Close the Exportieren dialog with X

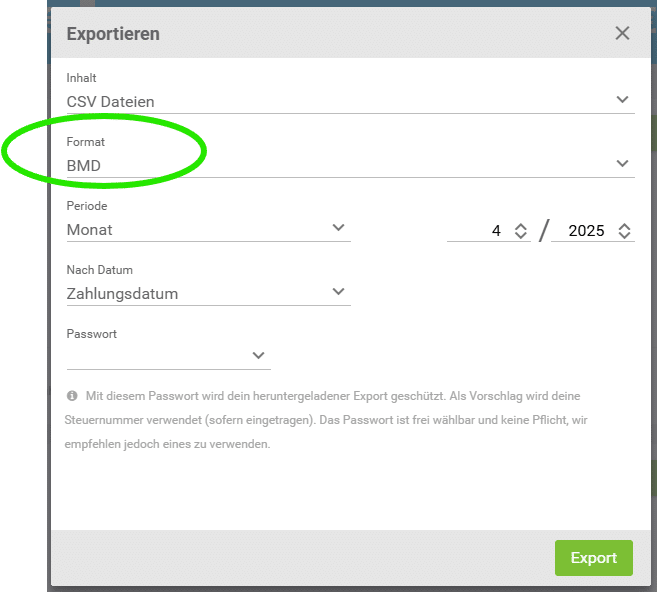point(622,33)
